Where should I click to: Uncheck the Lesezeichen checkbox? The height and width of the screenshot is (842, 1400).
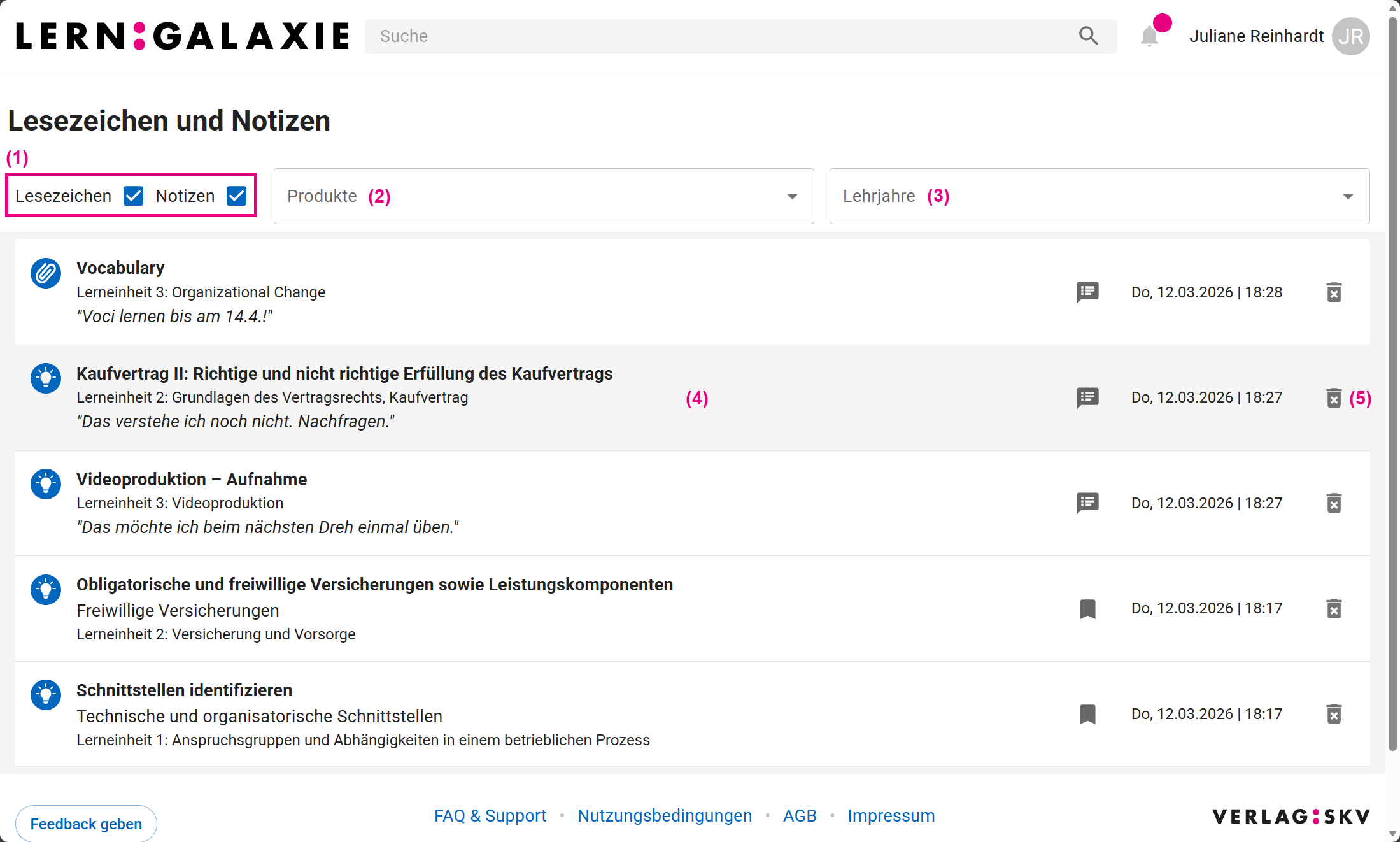point(133,196)
